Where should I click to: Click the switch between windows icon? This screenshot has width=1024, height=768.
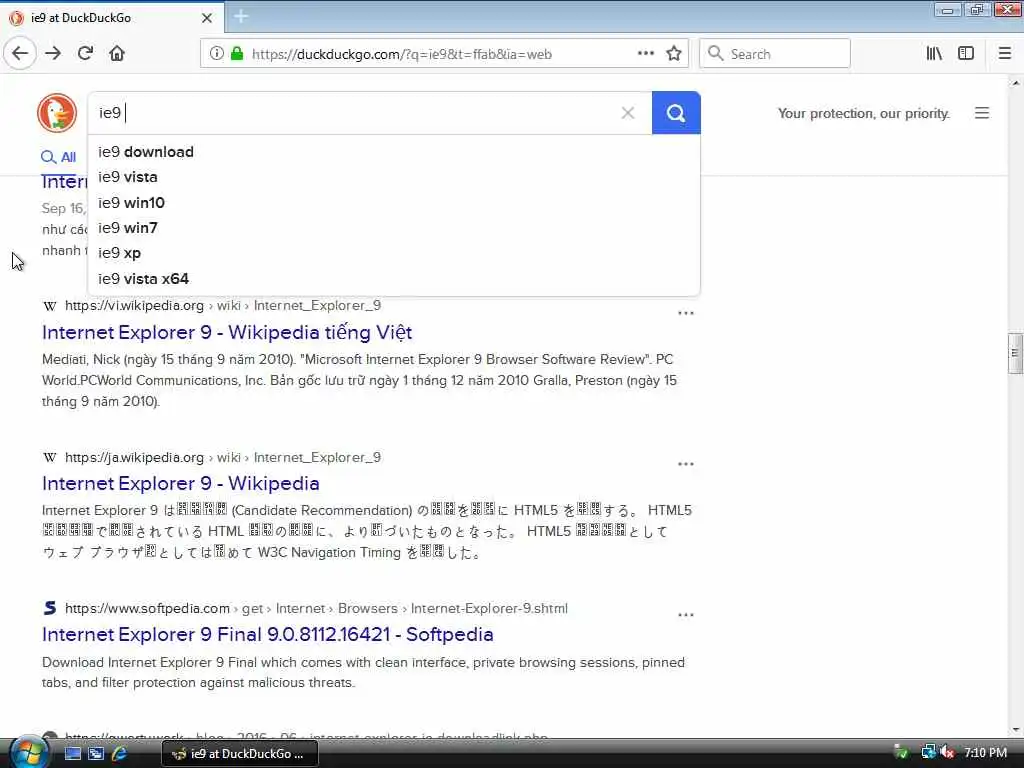(x=96, y=754)
